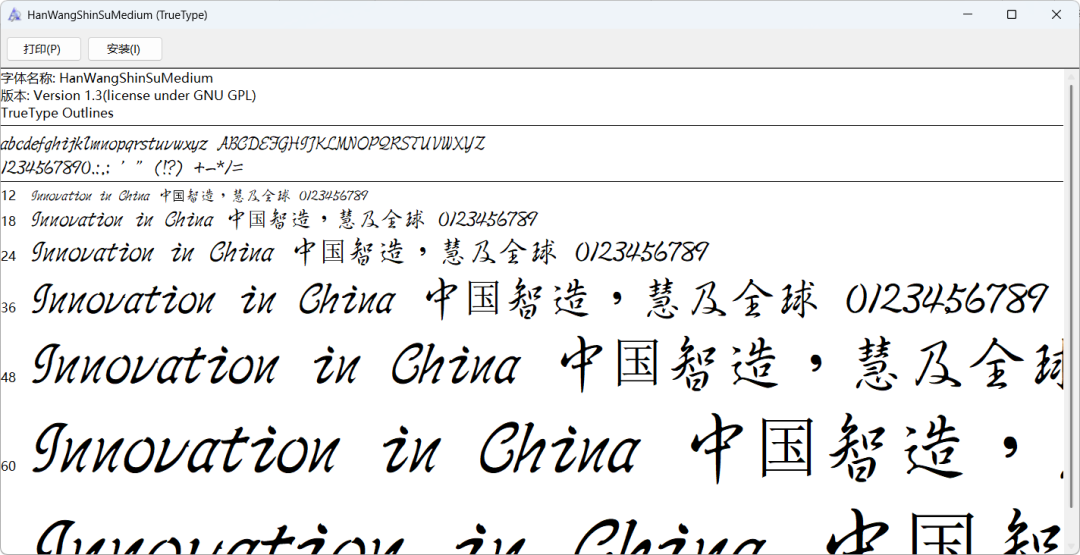Click the size label 24
This screenshot has width=1080, height=555.
click(8, 256)
